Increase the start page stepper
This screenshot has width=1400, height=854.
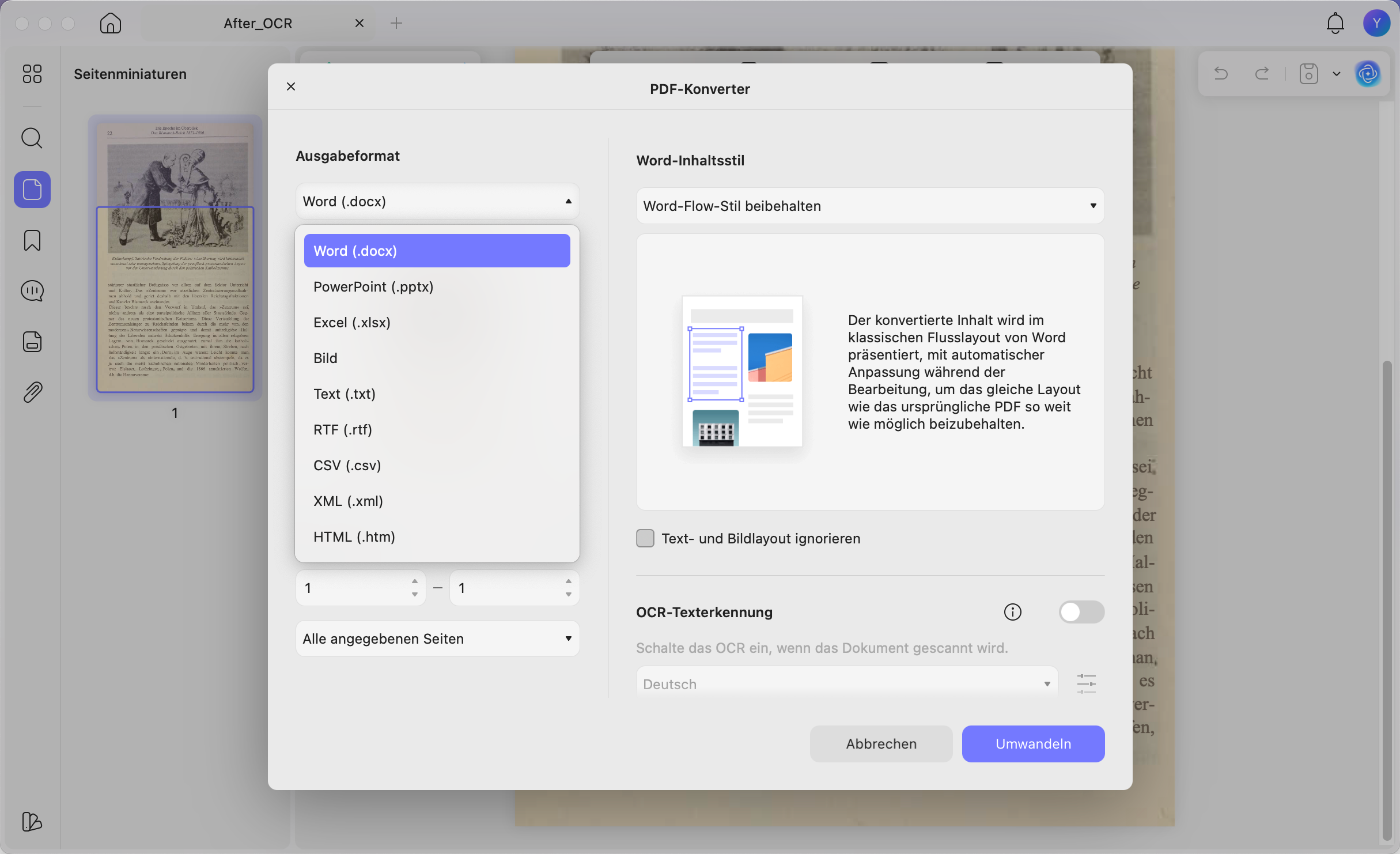(x=415, y=581)
